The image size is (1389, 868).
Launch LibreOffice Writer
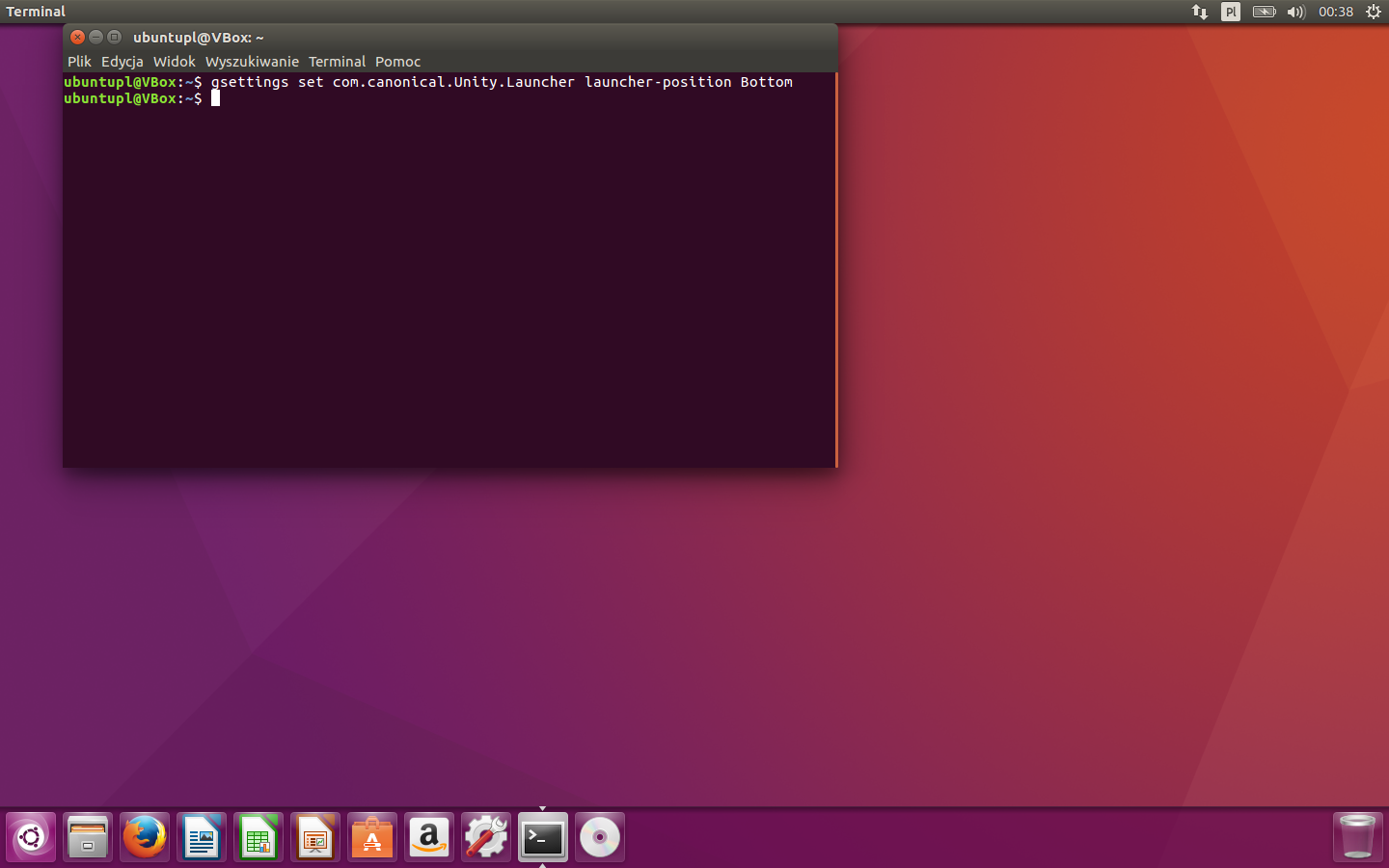click(202, 837)
